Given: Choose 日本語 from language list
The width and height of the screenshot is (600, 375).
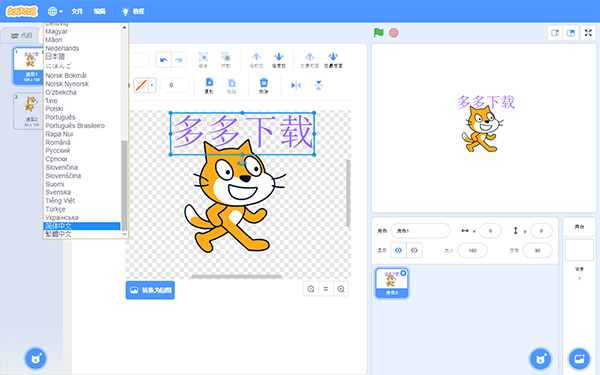Looking at the screenshot, I should click(x=55, y=57).
